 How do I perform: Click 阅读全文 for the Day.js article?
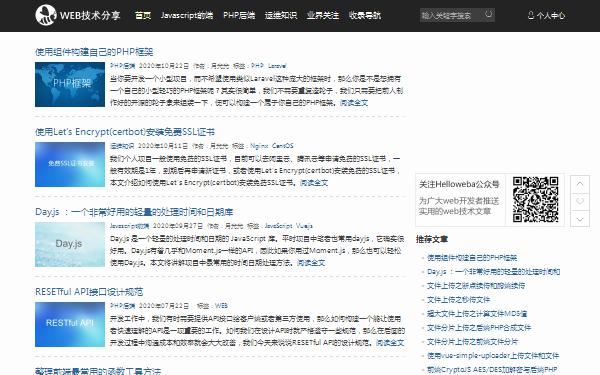311,262
